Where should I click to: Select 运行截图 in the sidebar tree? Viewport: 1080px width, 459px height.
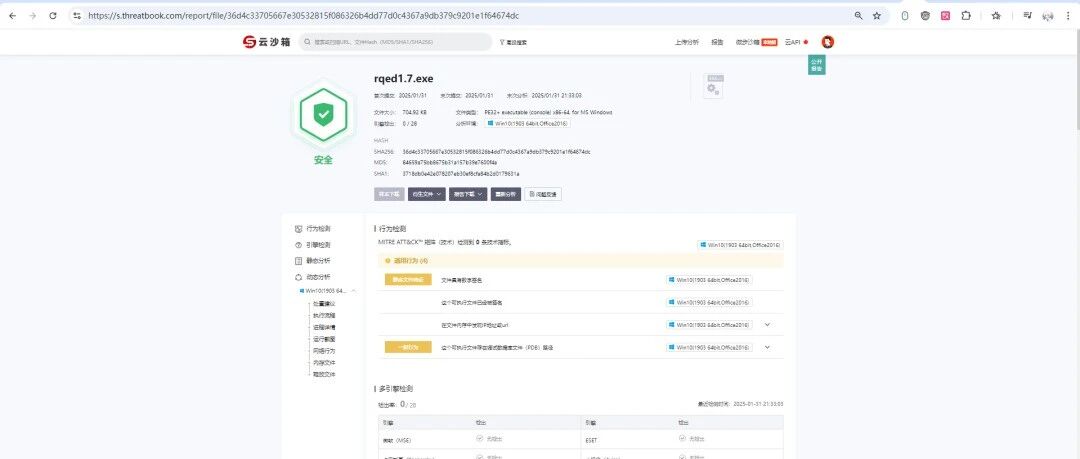[324, 339]
